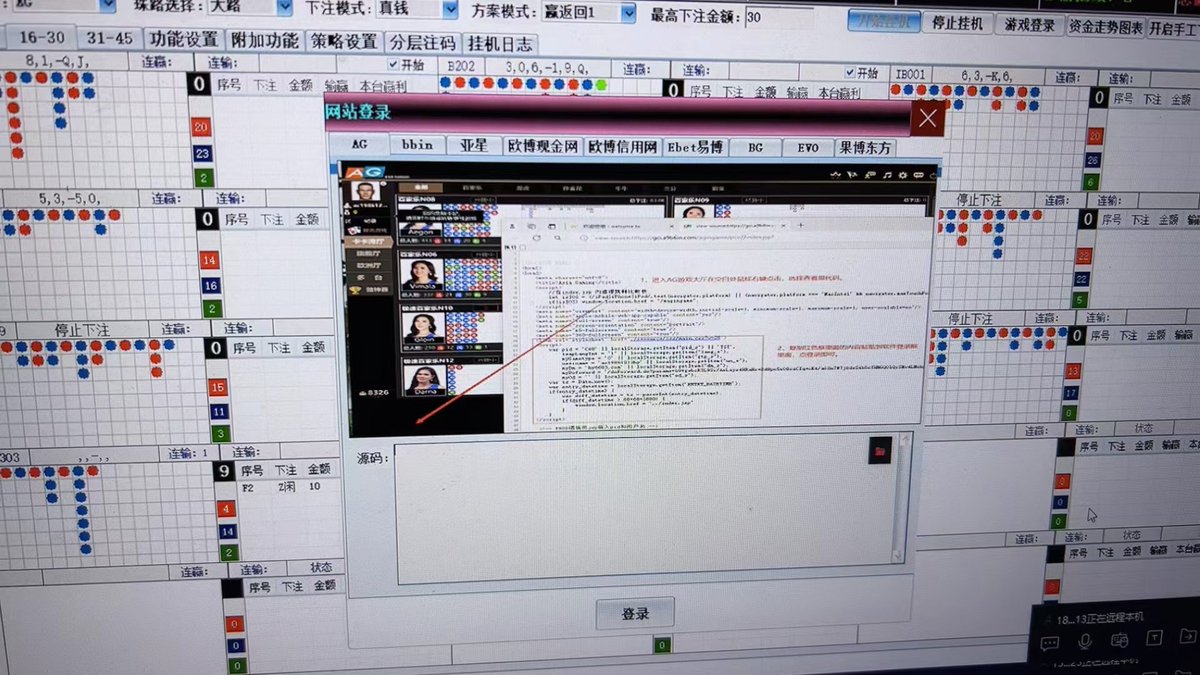Select the 欧博信用网 tab
The height and width of the screenshot is (675, 1200).
(623, 147)
